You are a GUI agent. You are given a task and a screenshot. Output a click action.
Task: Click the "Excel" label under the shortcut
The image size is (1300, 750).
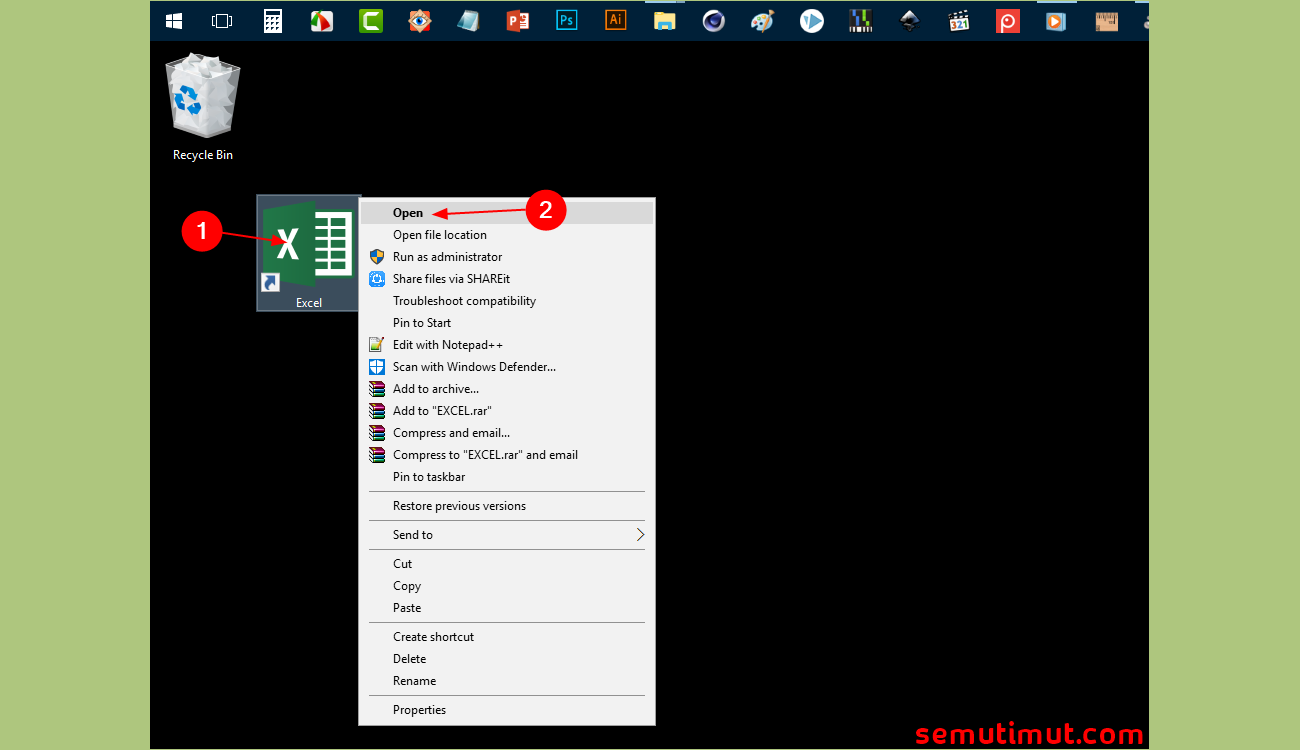(x=309, y=302)
